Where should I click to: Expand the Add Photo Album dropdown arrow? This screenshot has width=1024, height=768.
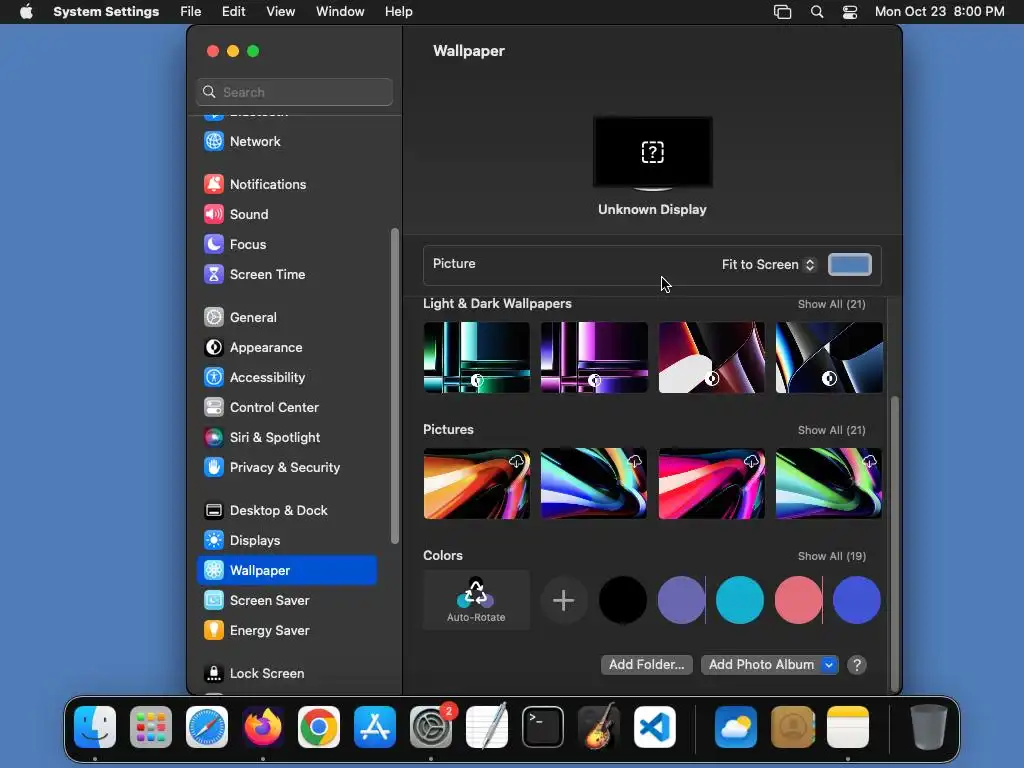pos(829,665)
